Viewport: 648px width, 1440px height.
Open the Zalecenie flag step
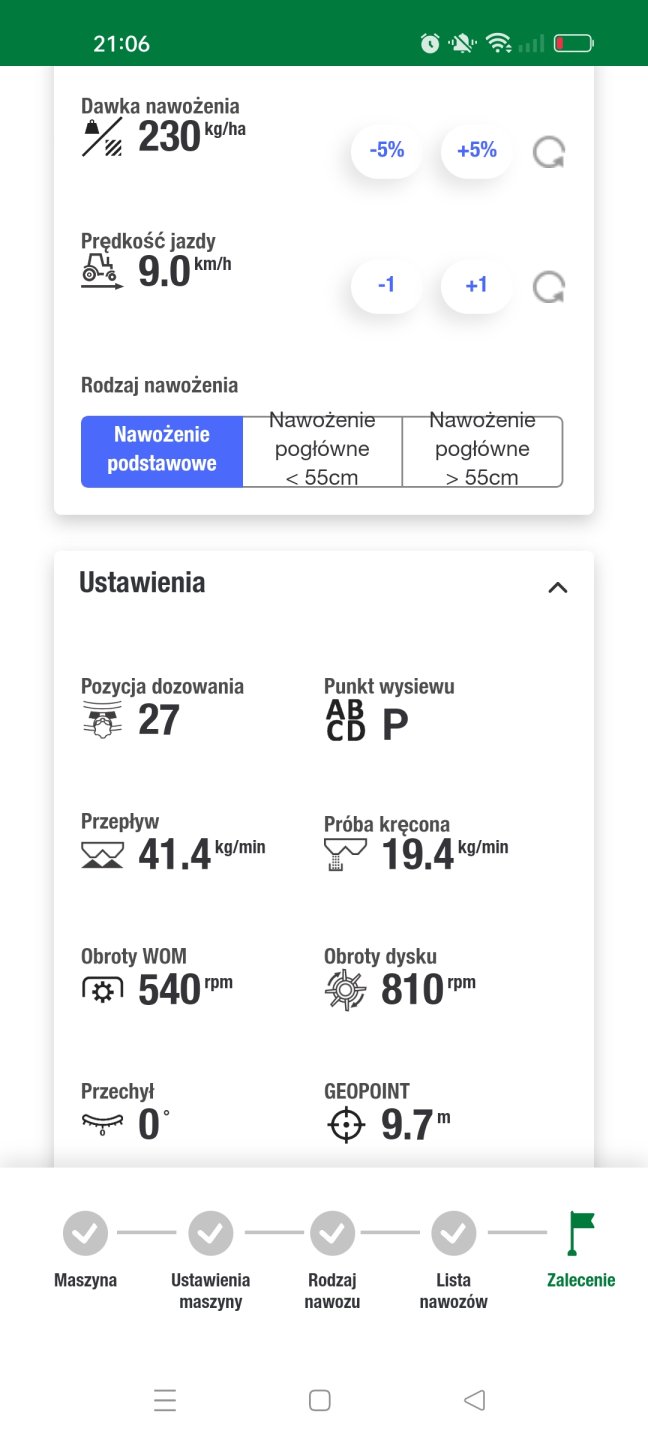click(x=580, y=1235)
